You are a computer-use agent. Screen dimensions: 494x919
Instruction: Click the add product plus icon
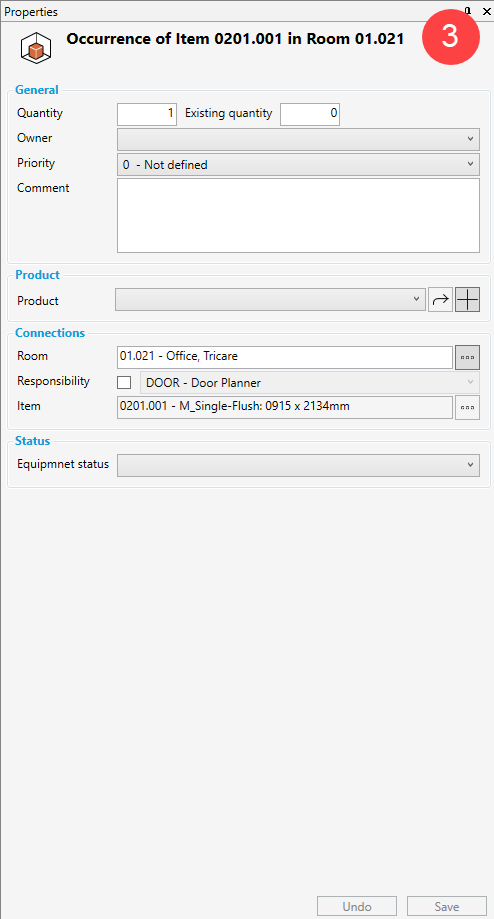point(468,299)
